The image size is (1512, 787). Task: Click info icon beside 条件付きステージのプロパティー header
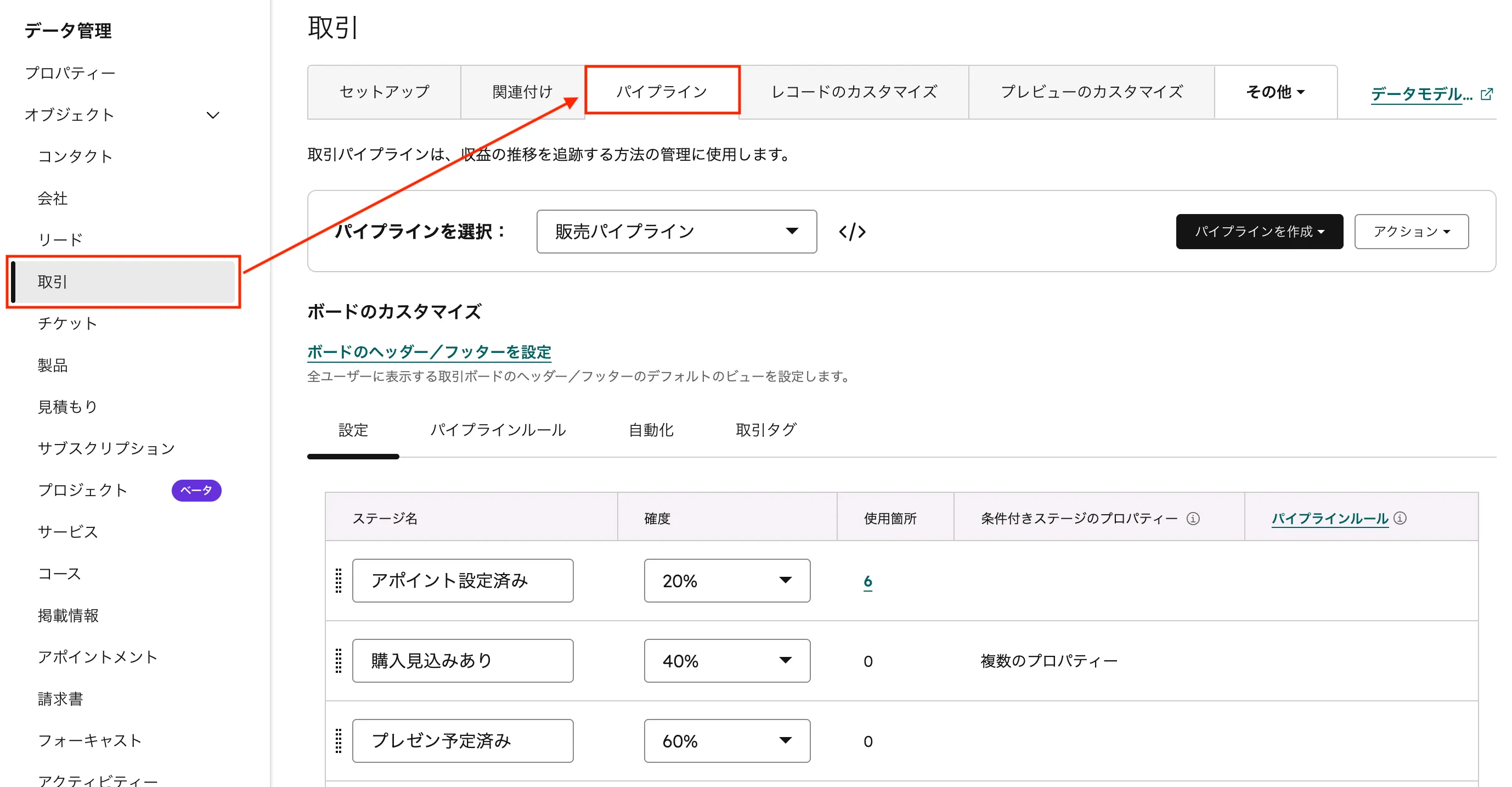[1194, 518]
